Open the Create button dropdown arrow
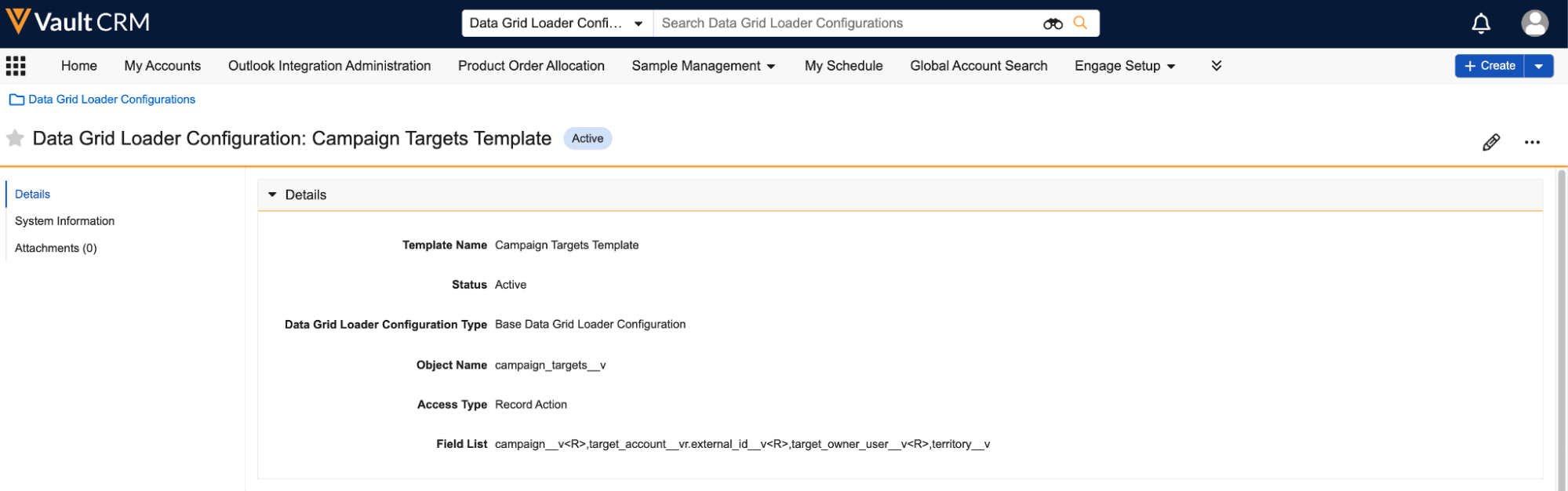The image size is (1568, 491). tap(1538, 66)
